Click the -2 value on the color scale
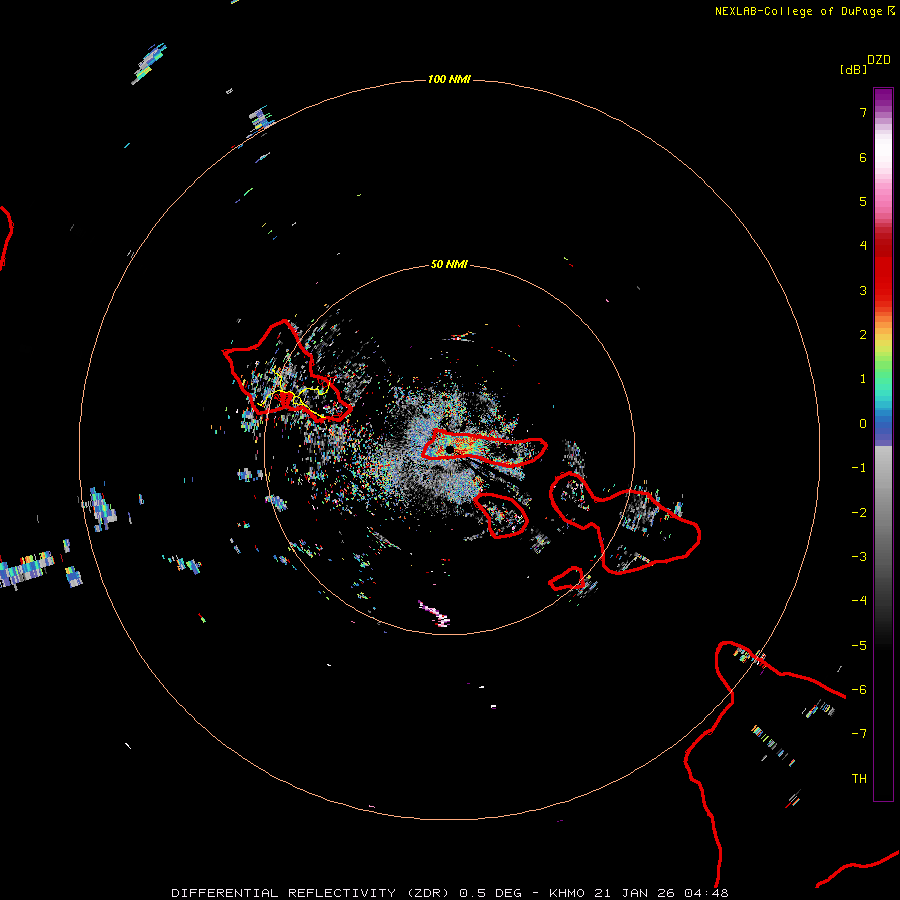 [859, 513]
